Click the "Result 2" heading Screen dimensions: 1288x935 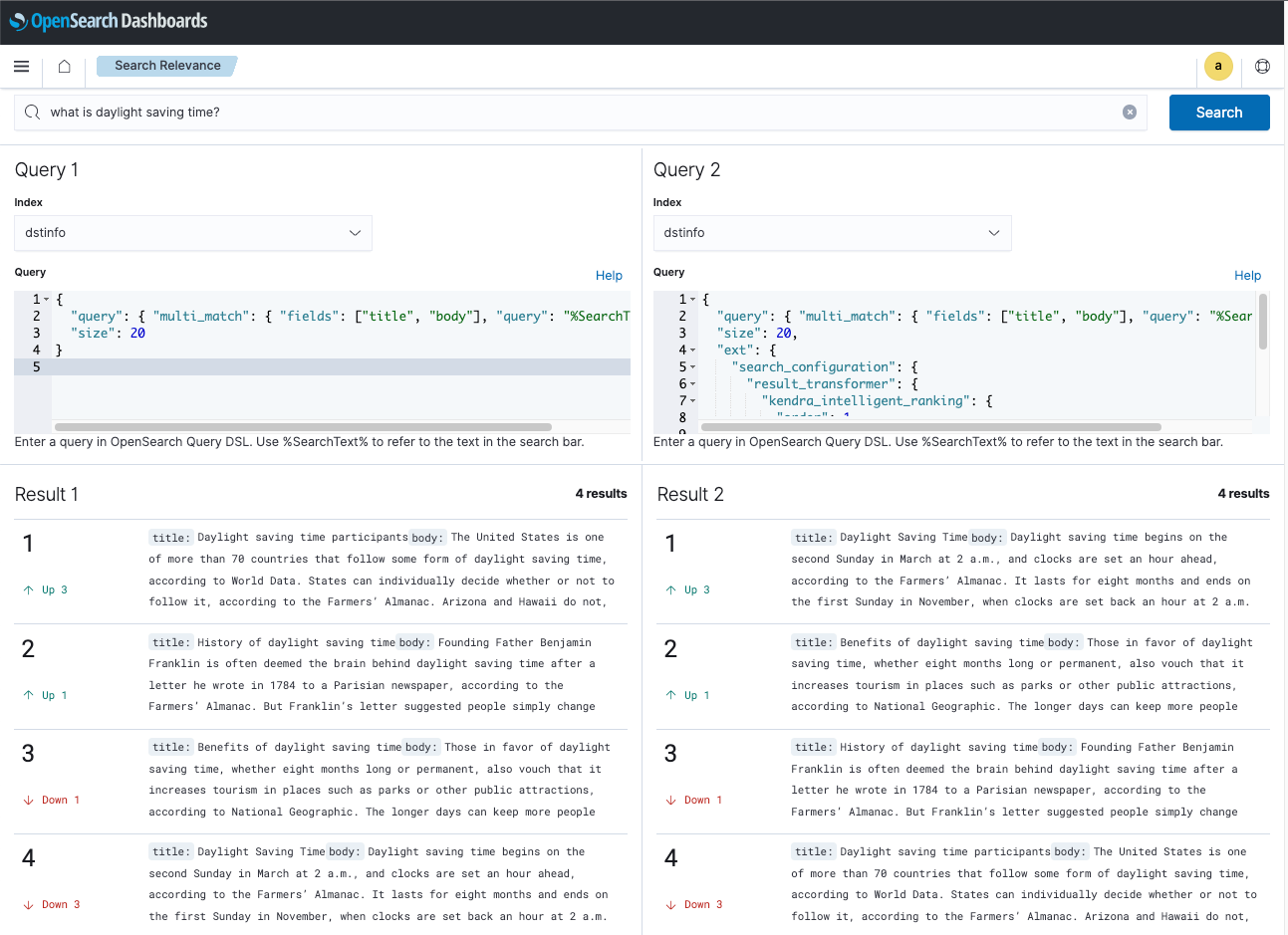(690, 495)
